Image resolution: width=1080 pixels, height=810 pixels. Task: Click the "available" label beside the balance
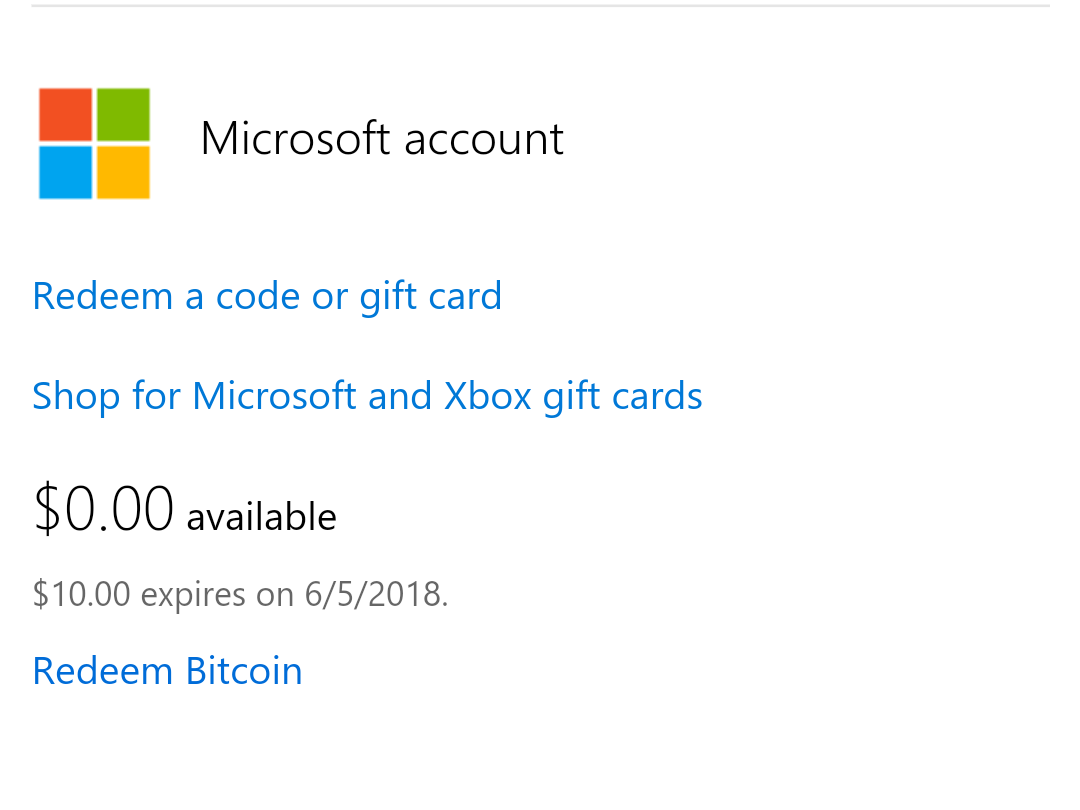click(x=262, y=517)
